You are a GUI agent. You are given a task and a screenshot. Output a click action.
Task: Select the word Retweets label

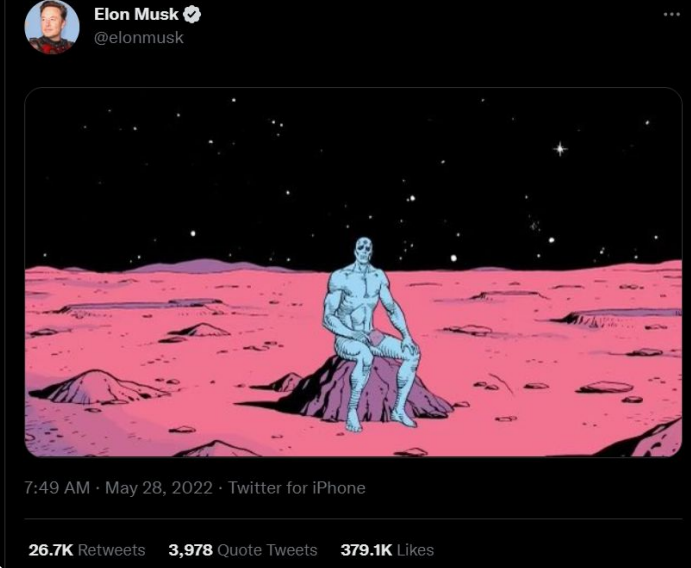click(111, 550)
